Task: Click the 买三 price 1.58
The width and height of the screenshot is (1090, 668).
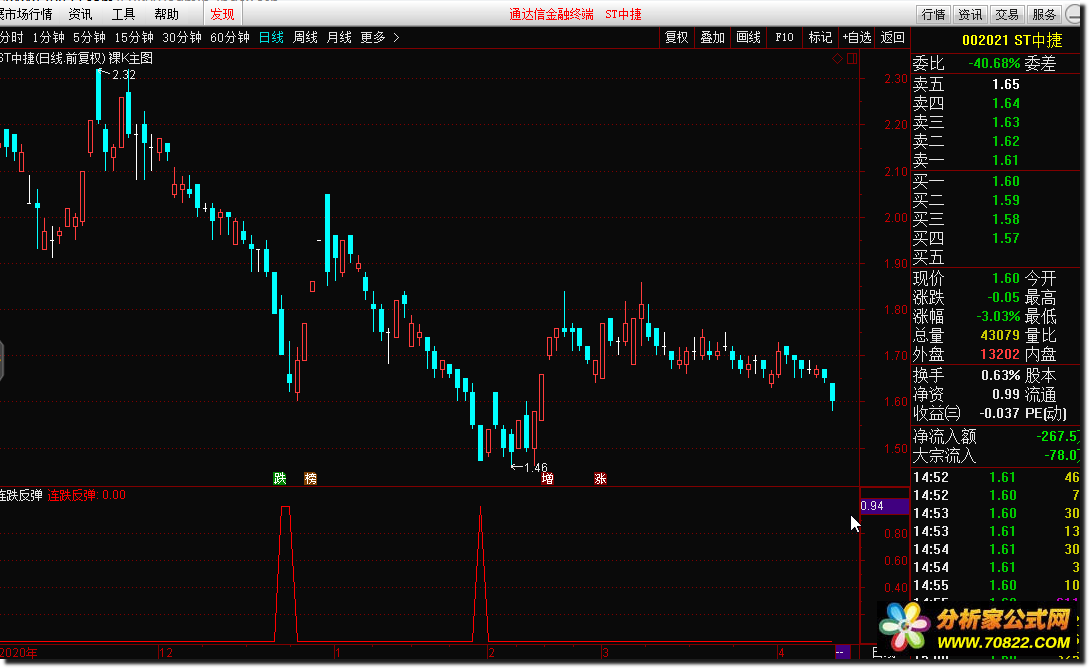Action: [1006, 219]
